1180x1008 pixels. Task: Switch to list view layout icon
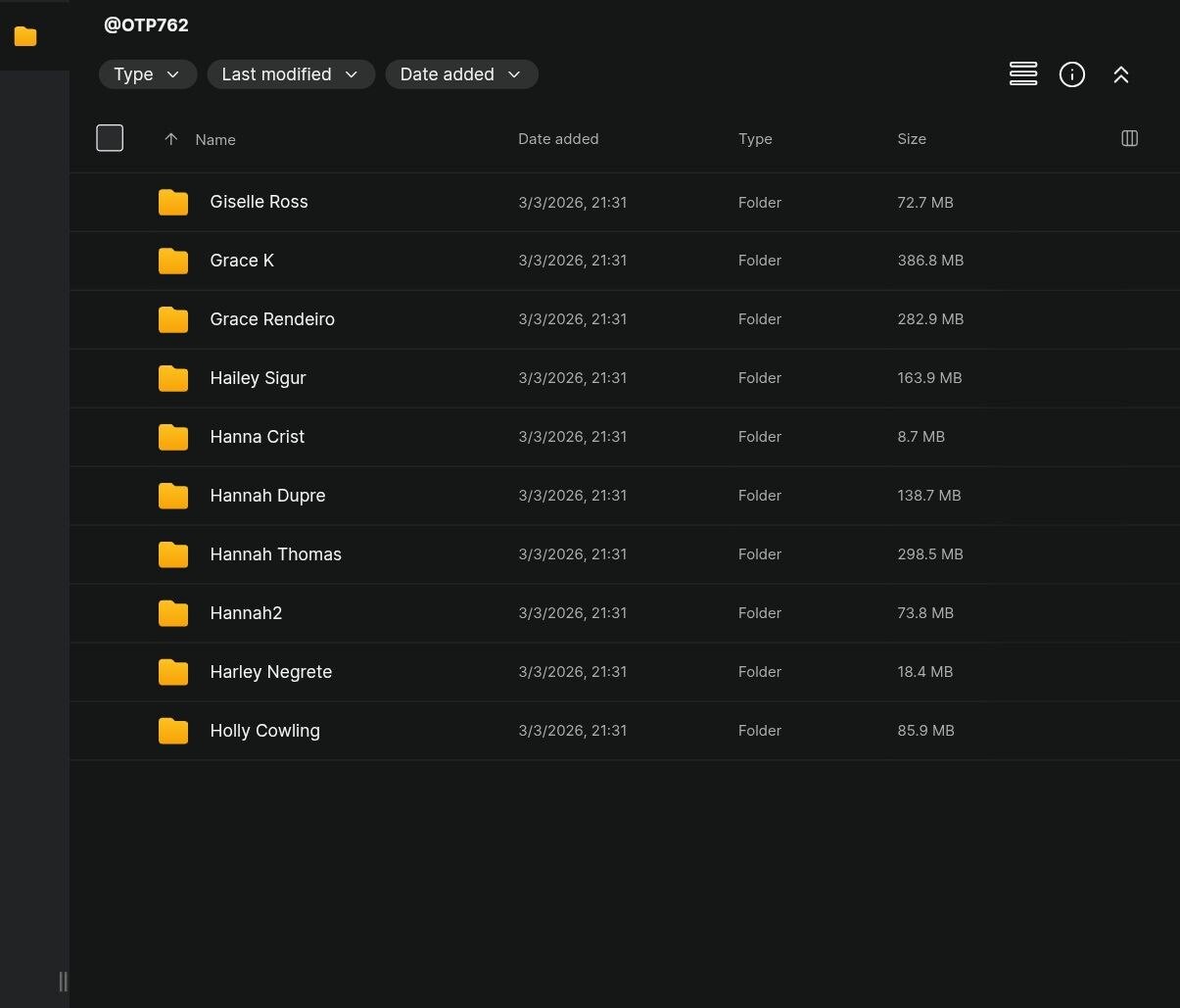pos(1022,74)
